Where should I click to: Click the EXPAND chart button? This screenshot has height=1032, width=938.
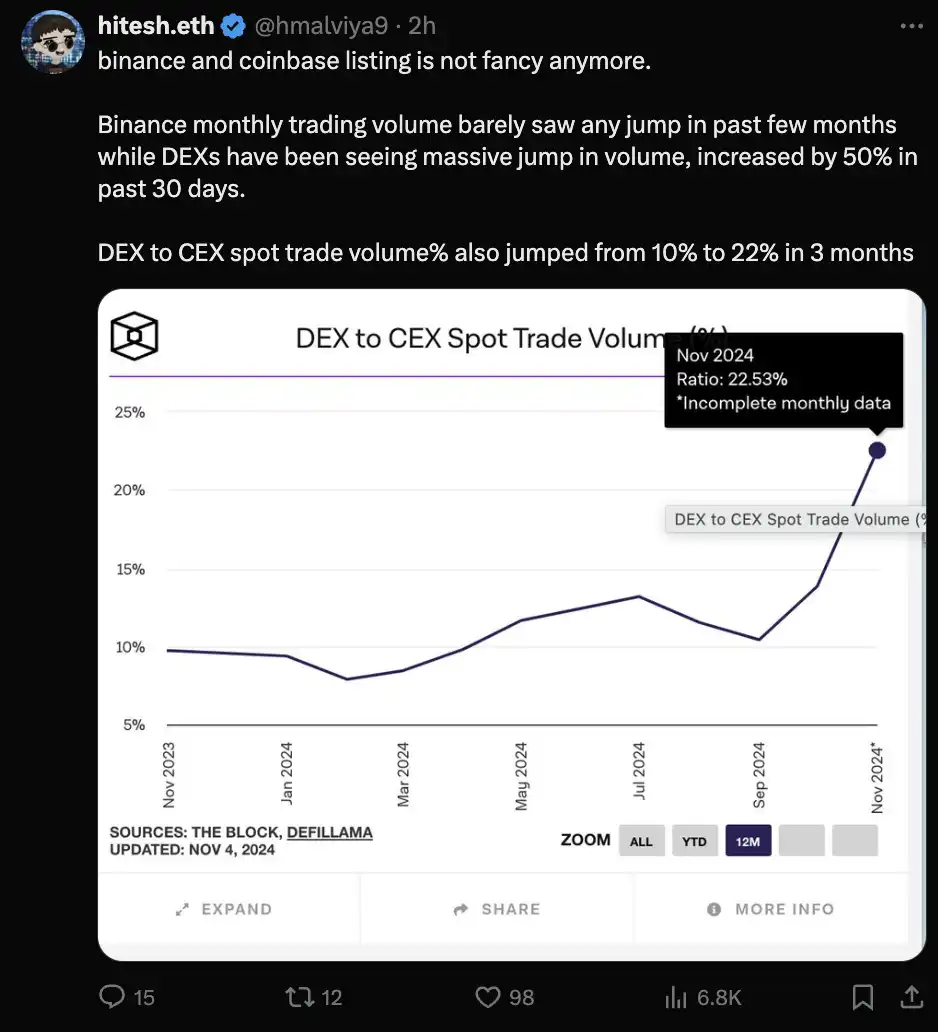click(224, 909)
